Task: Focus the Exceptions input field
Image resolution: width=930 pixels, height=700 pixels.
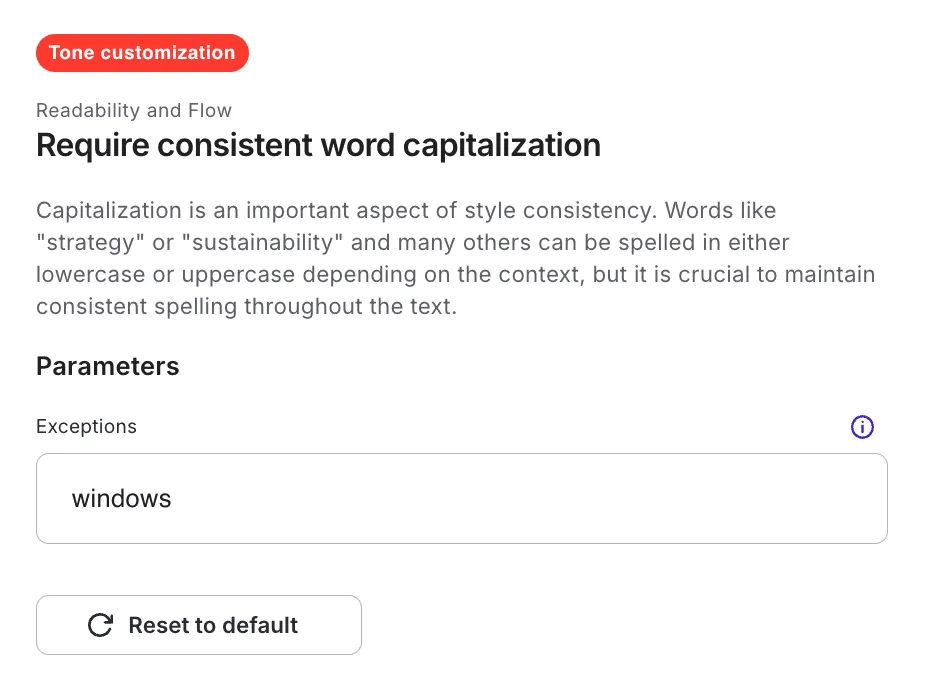Action: (461, 498)
